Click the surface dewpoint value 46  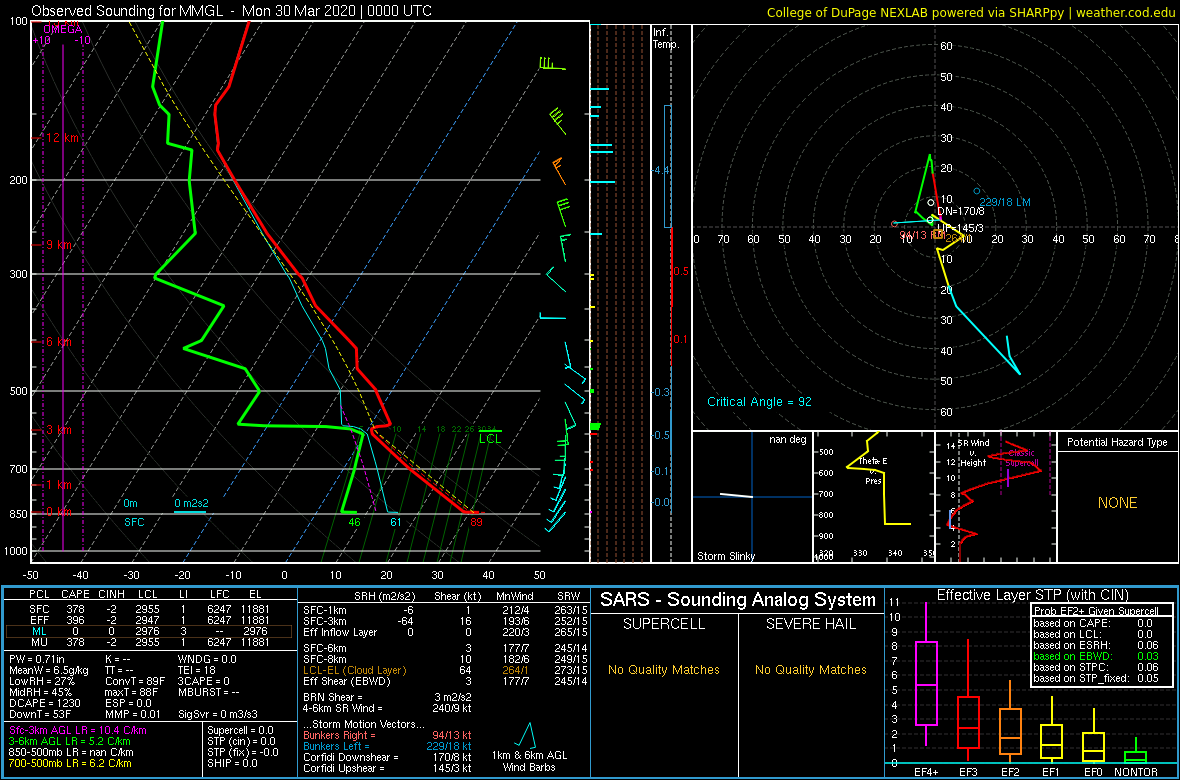(354, 522)
